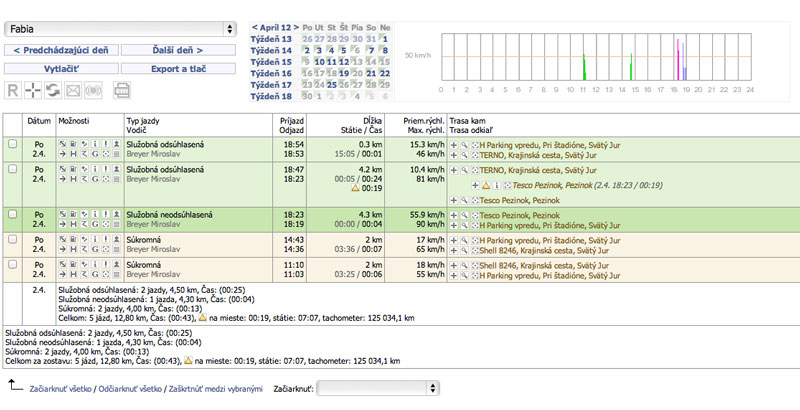Expand plus beside italic Tesco Pezinok waypoint
This screenshot has width=800, height=410.
(x=475, y=185)
